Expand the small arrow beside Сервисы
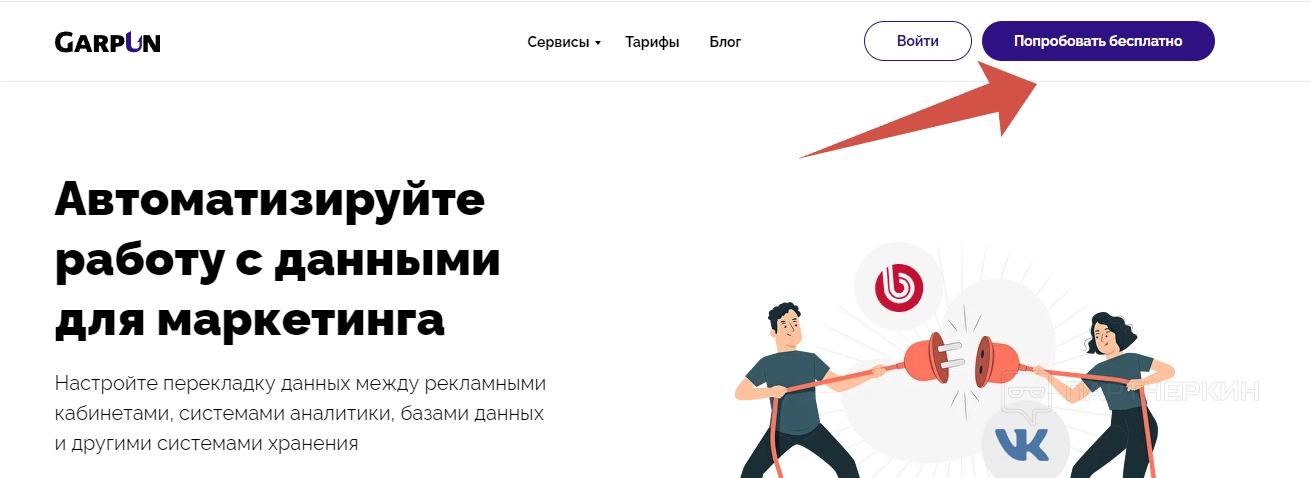Screen dimensions: 1311x478 pos(598,43)
